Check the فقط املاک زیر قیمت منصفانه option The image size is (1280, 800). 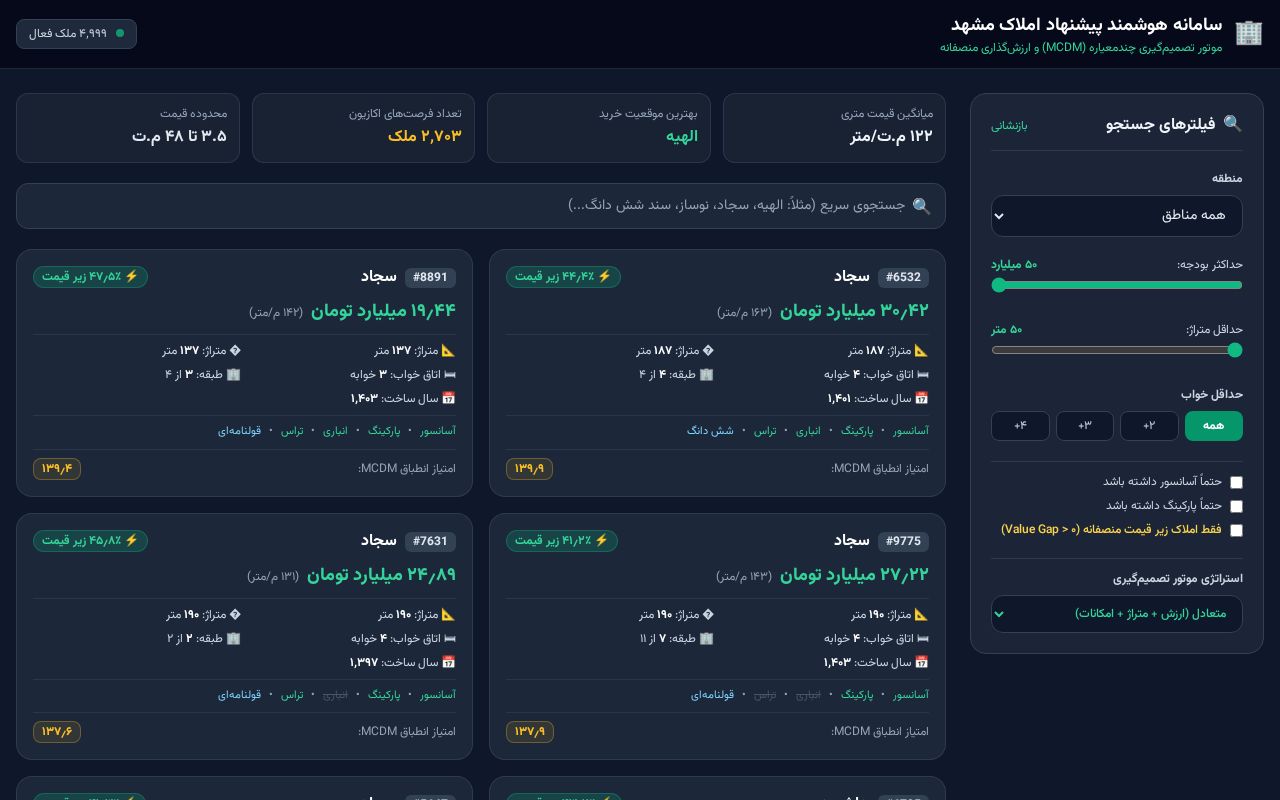pyautogui.click(x=1236, y=530)
